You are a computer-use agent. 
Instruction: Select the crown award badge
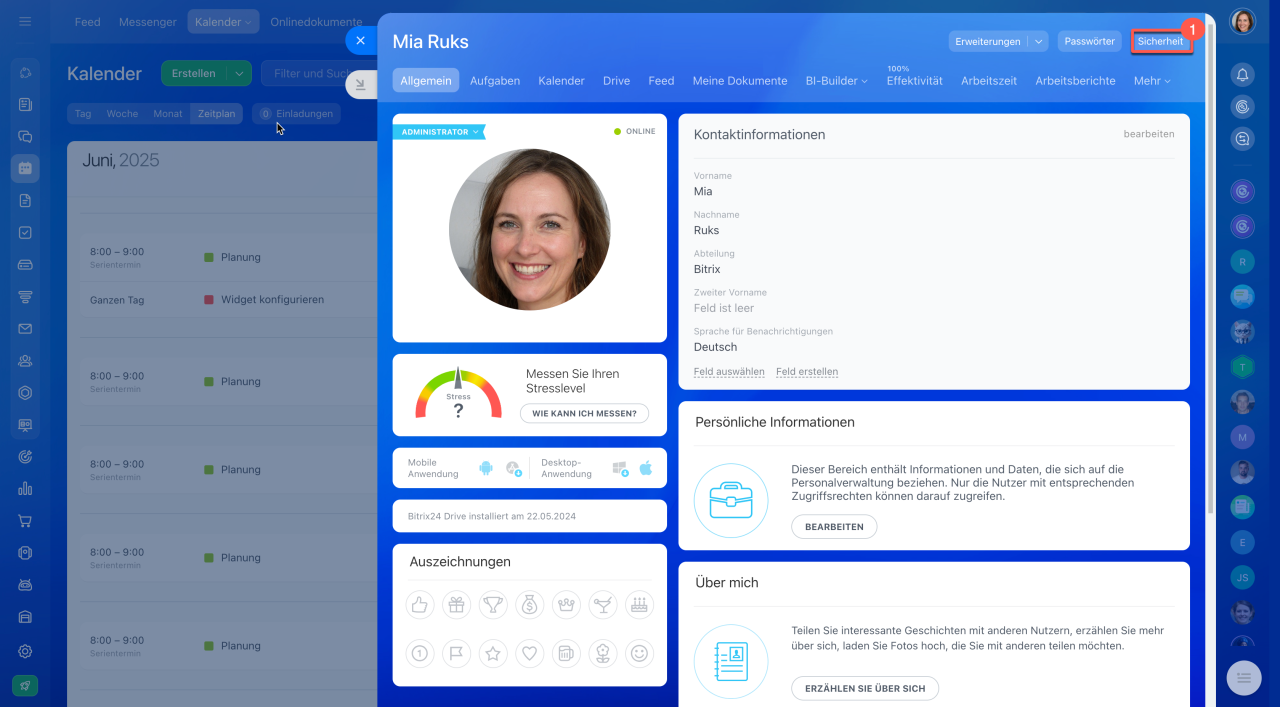pos(566,604)
